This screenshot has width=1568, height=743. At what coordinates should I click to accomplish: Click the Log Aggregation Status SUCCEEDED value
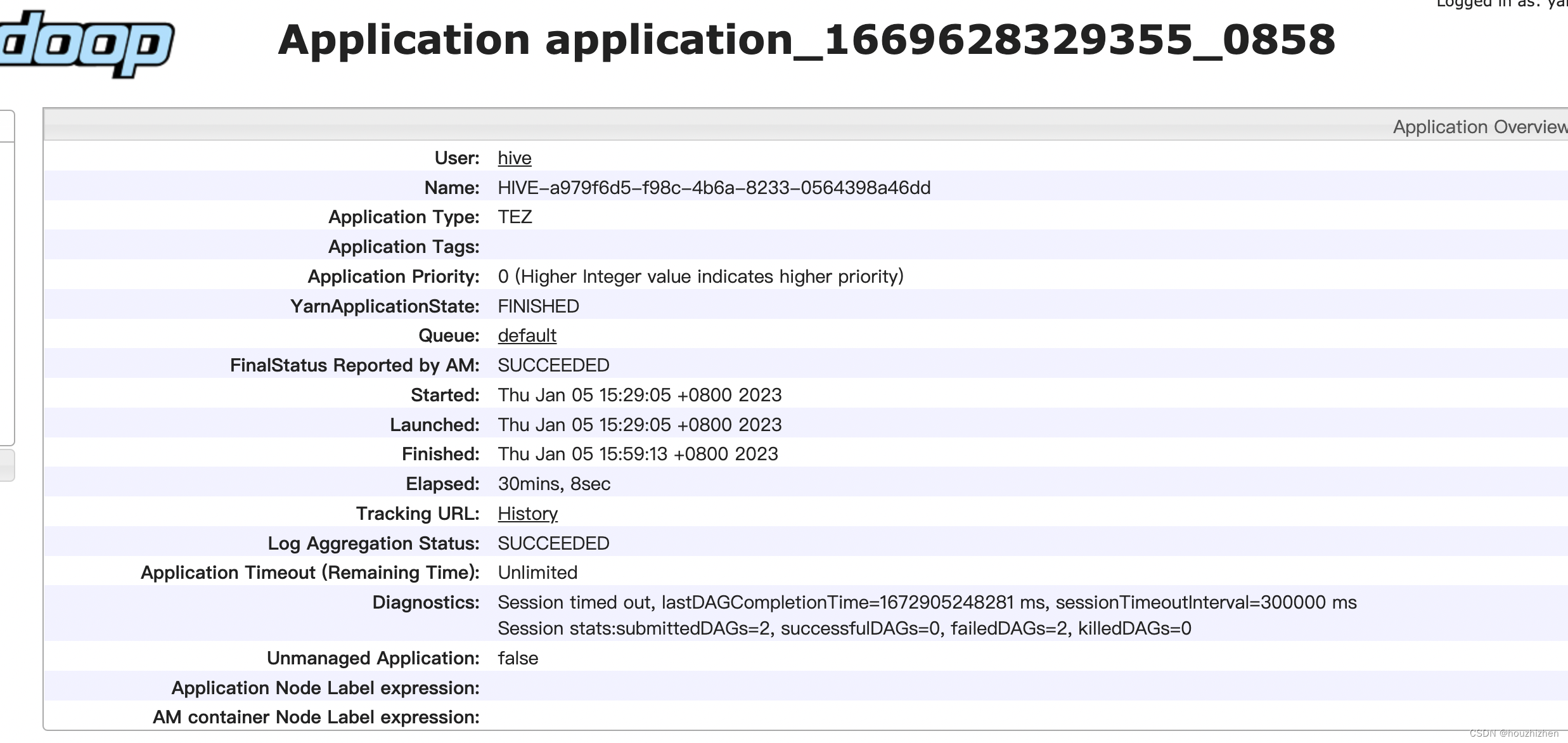553,543
